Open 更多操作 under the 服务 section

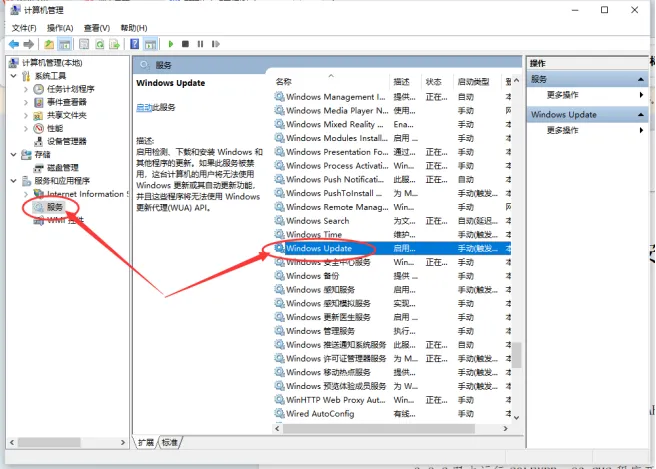[562, 95]
